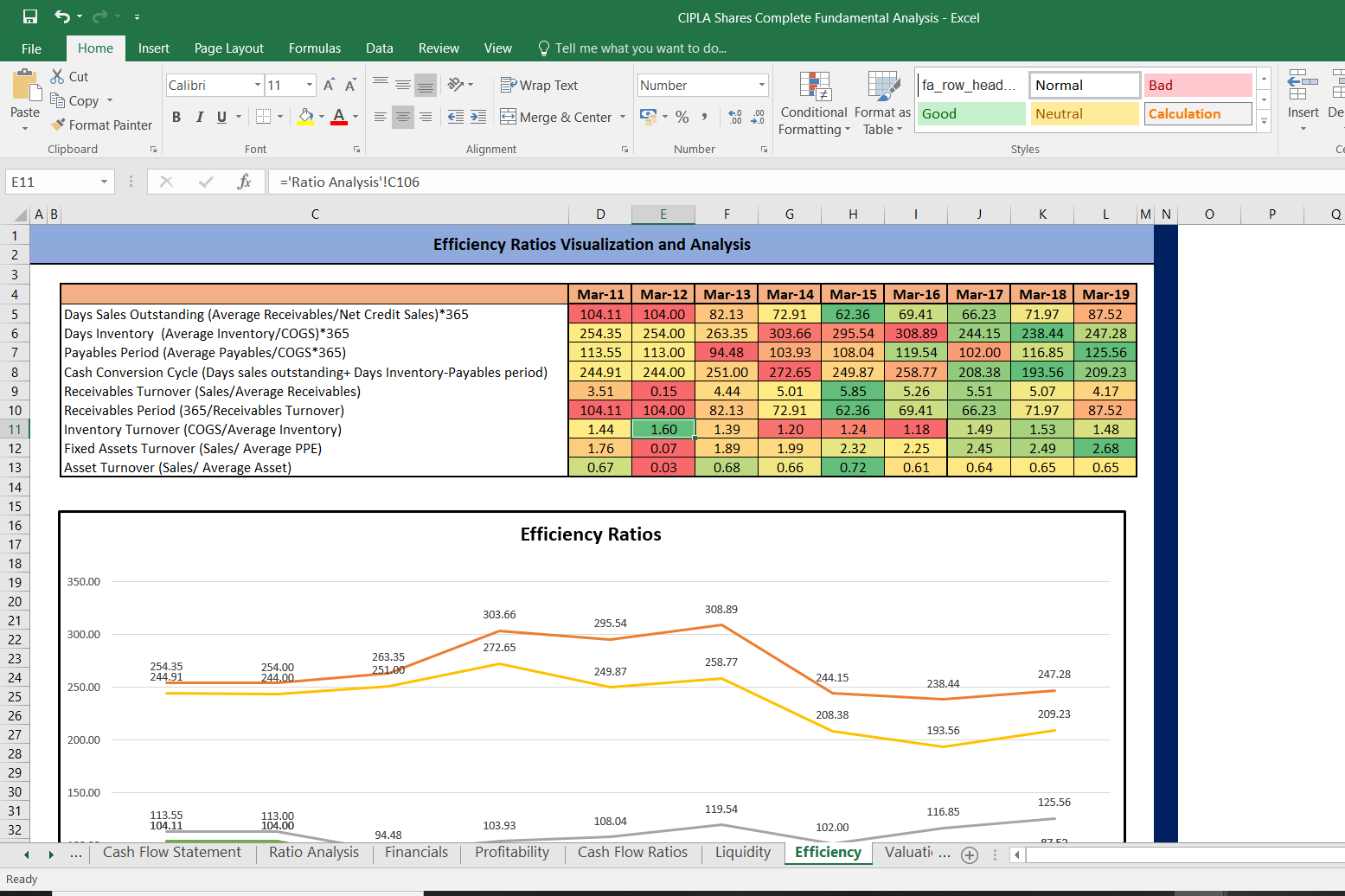This screenshot has width=1345, height=896.
Task: Add a new sheet with plus button
Action: [x=970, y=854]
